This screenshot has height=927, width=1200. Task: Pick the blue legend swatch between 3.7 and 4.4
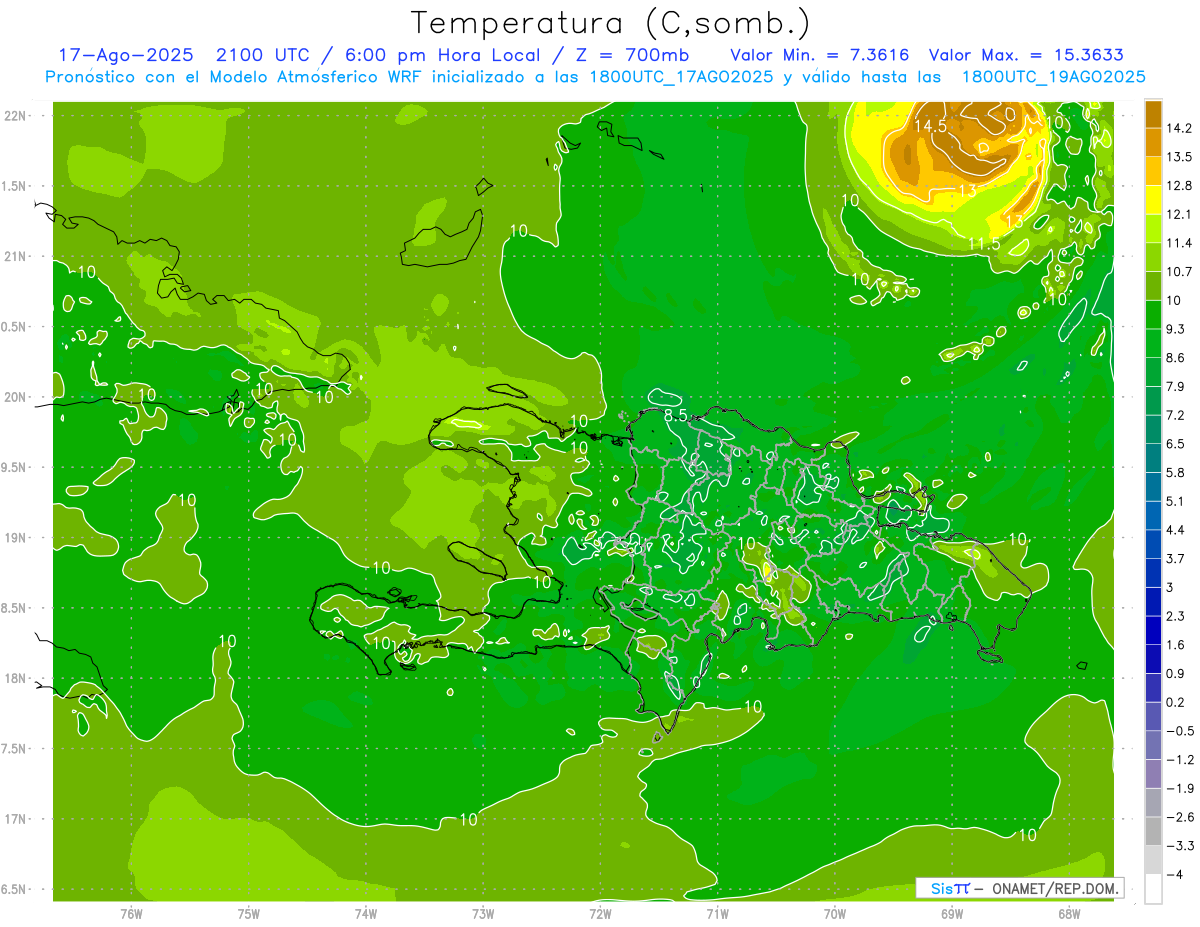tap(1153, 544)
